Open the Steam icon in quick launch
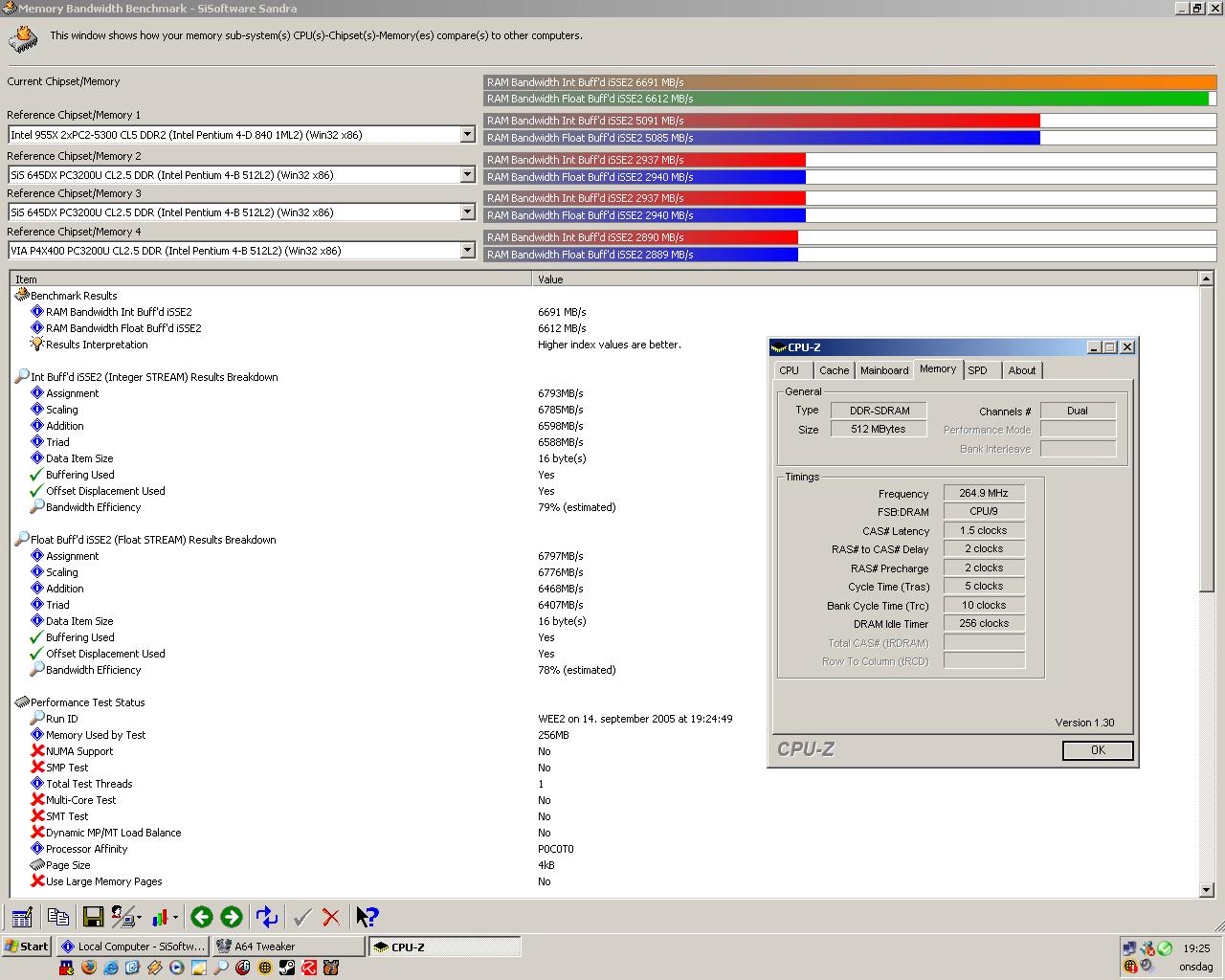The width and height of the screenshot is (1225, 980). 287,968
